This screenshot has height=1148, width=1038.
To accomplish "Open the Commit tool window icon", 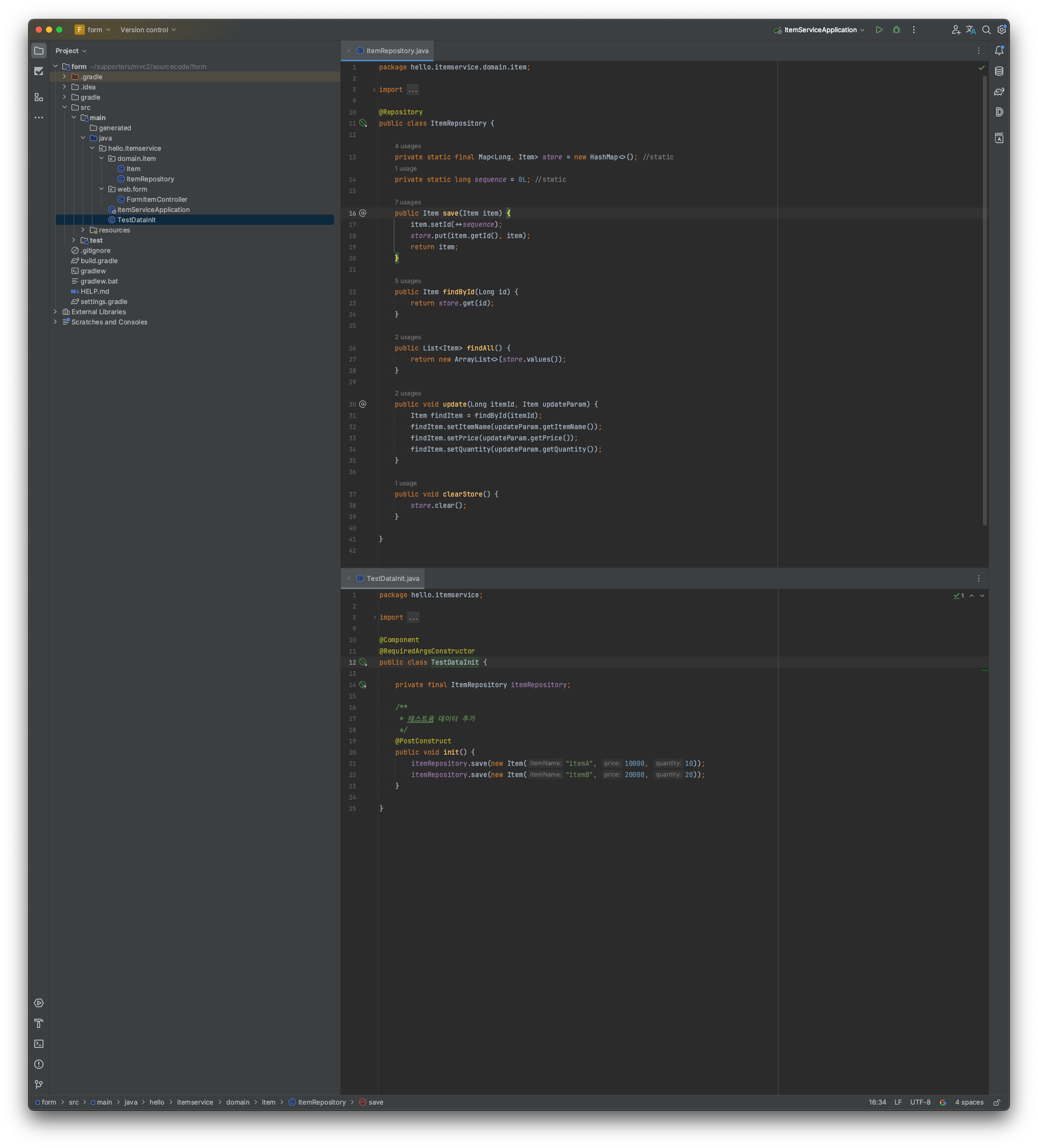I will pos(39,71).
